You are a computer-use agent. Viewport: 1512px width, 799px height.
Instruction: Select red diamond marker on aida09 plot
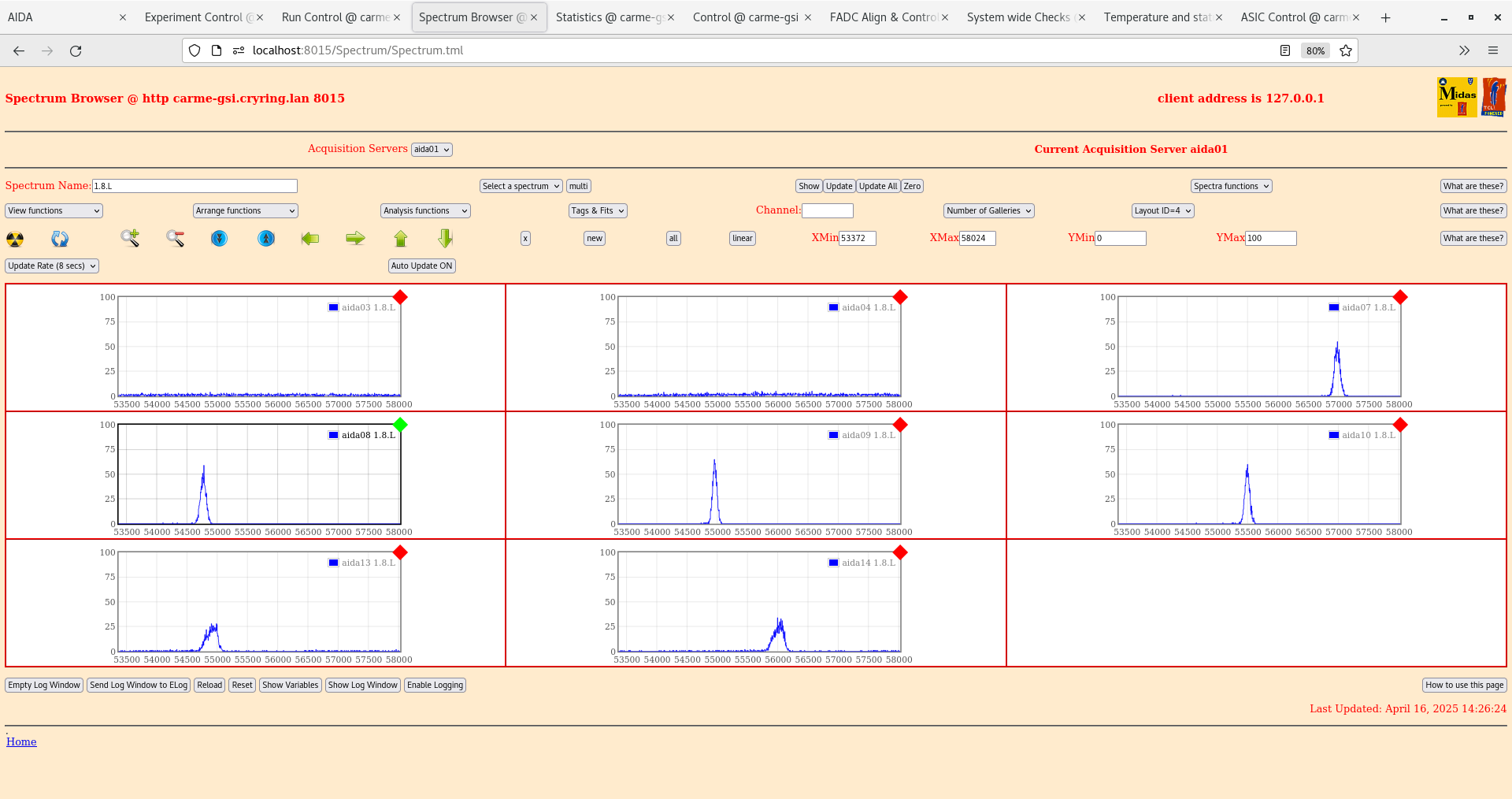901,425
